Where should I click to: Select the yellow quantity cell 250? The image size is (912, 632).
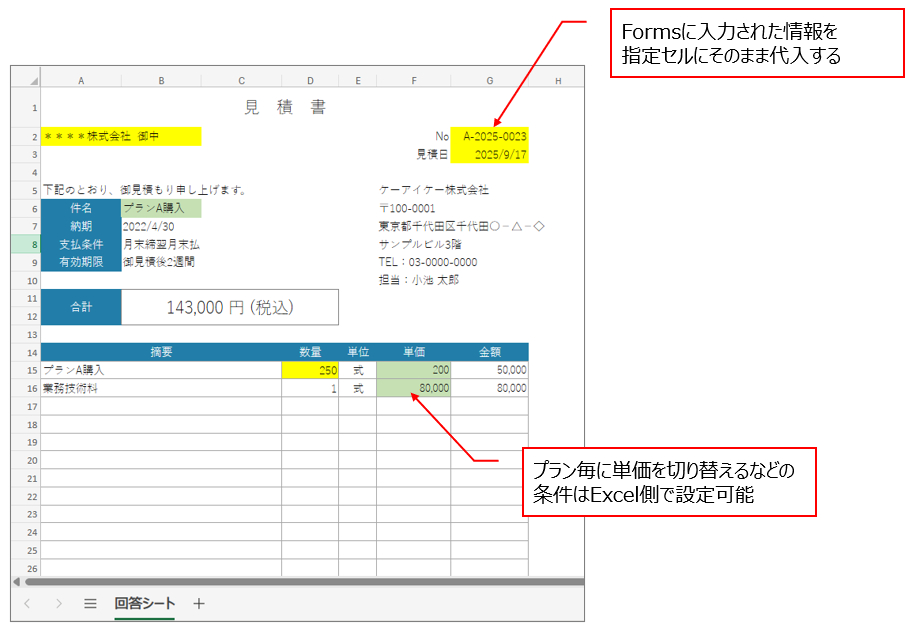310,370
